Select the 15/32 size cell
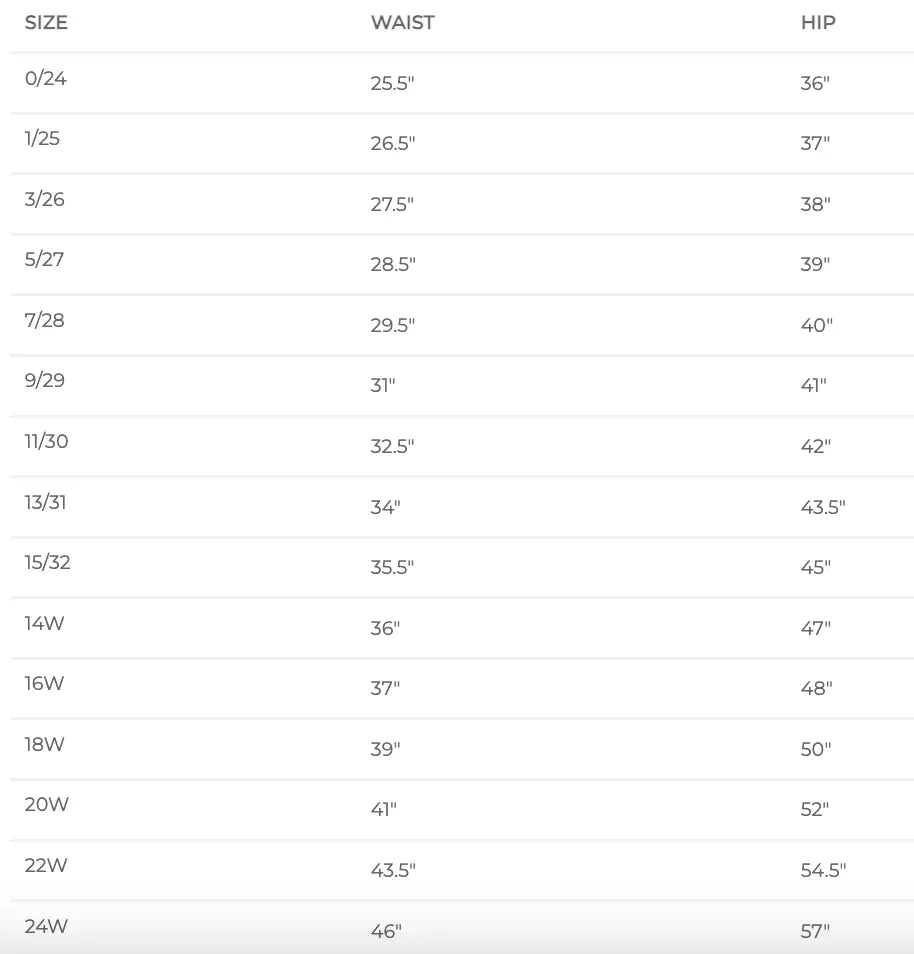 (47, 562)
